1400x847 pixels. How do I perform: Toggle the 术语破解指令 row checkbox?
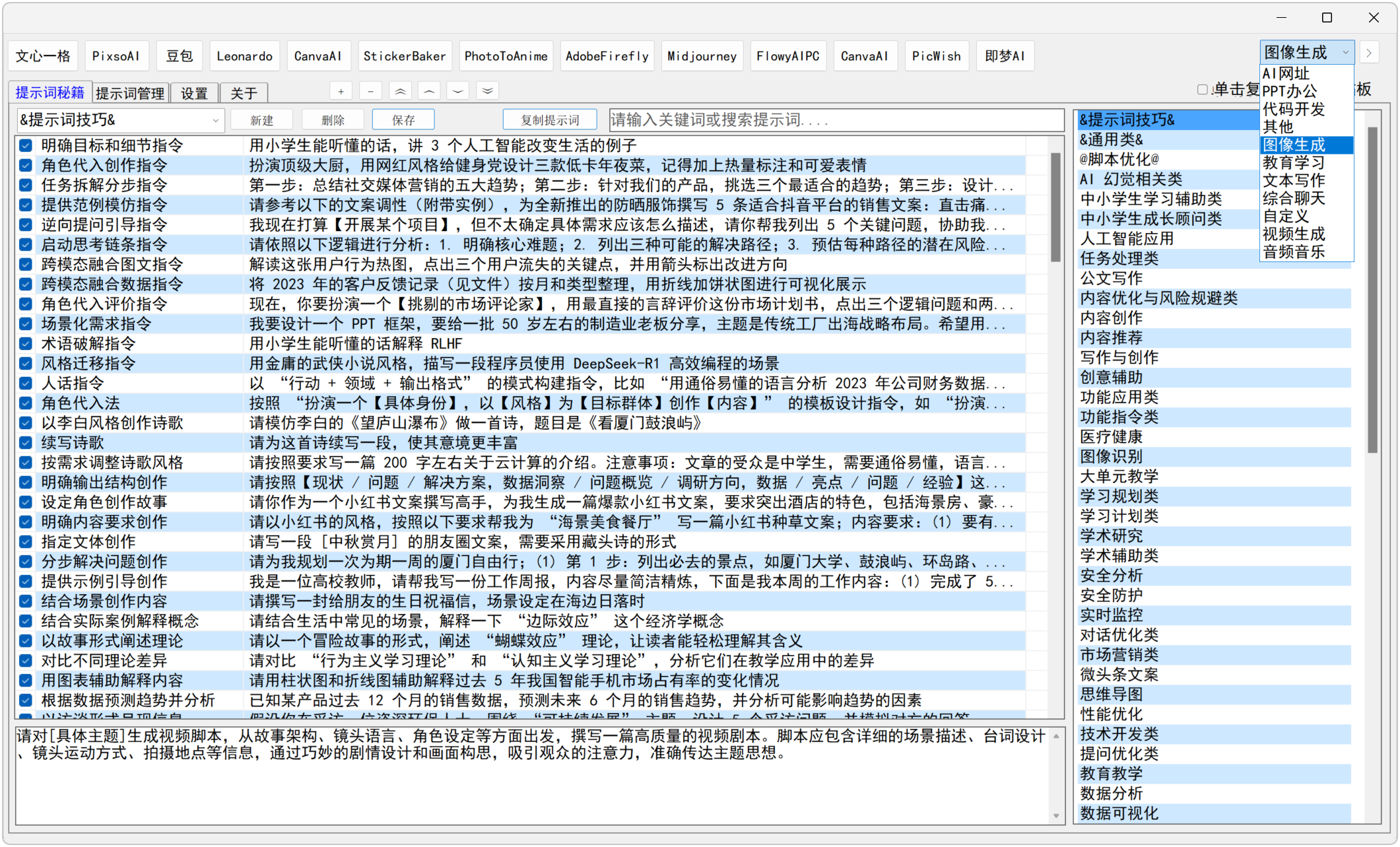(26, 343)
